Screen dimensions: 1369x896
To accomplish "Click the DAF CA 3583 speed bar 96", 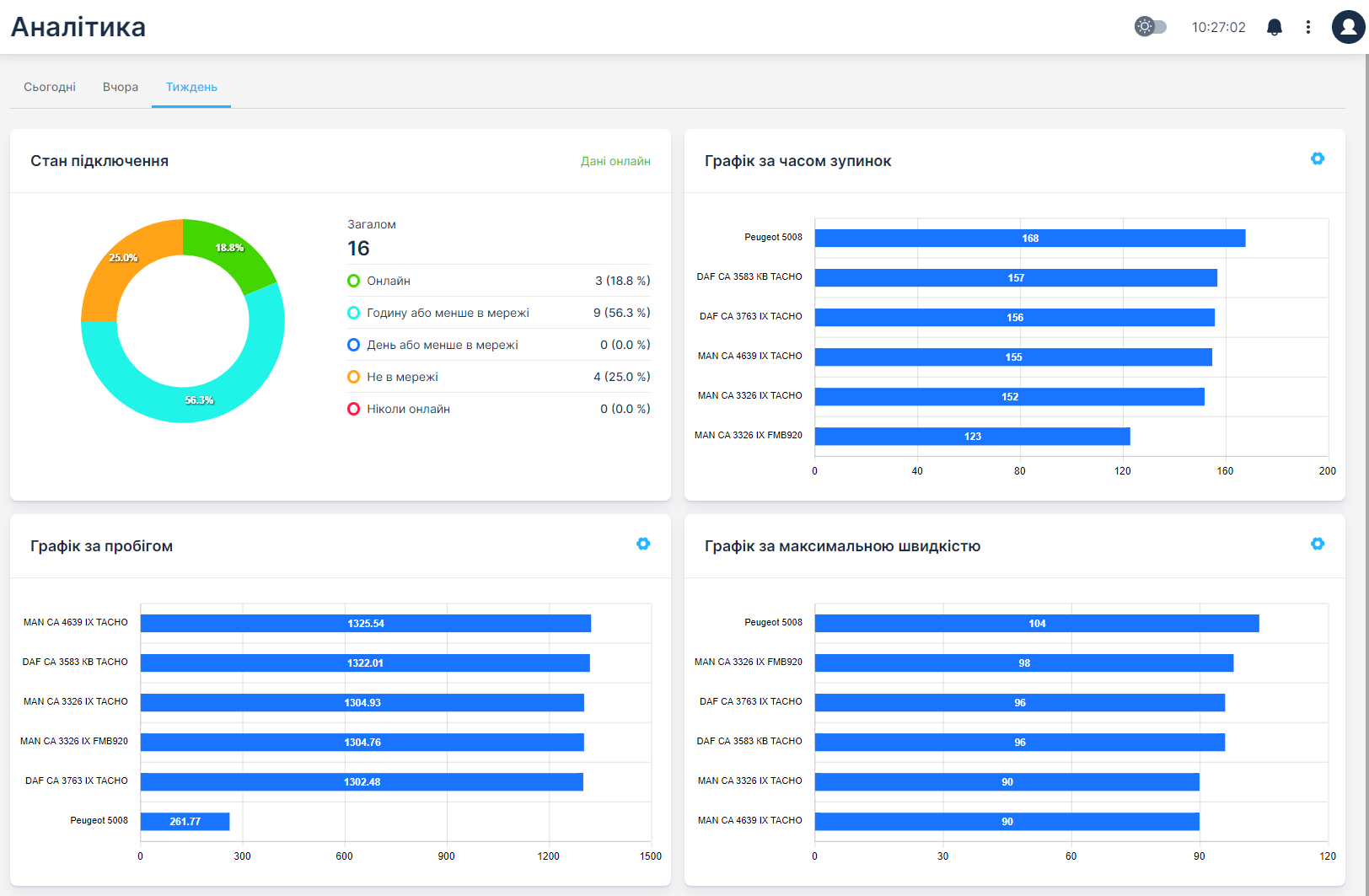I will pos(1020,743).
